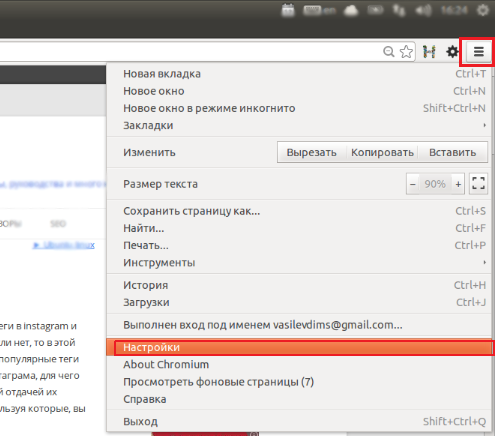
Task: Open system gear menu in top panel
Action: (483, 10)
